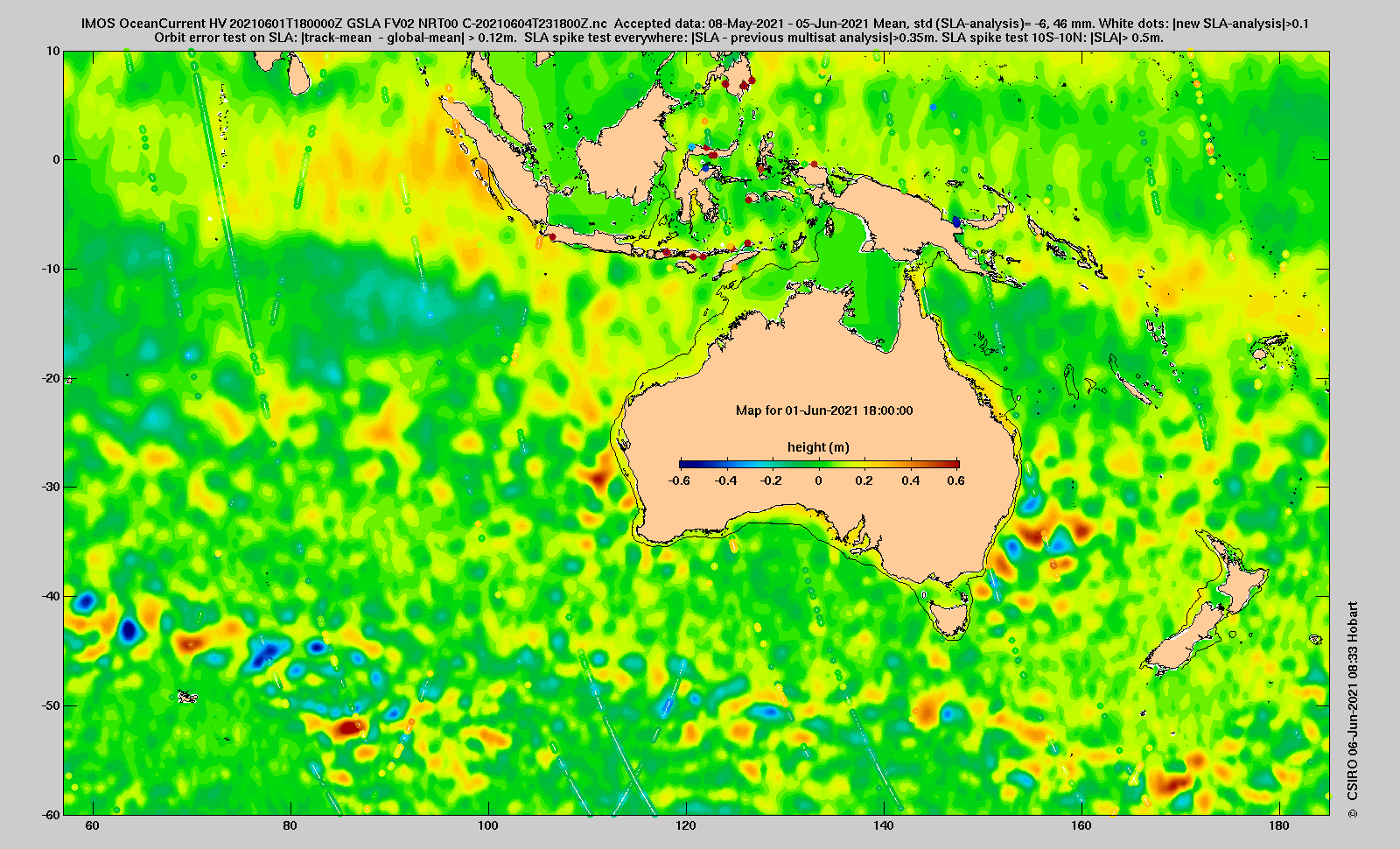Click the longitude axis label 180
This screenshot has height=849, width=1400.
[1279, 826]
